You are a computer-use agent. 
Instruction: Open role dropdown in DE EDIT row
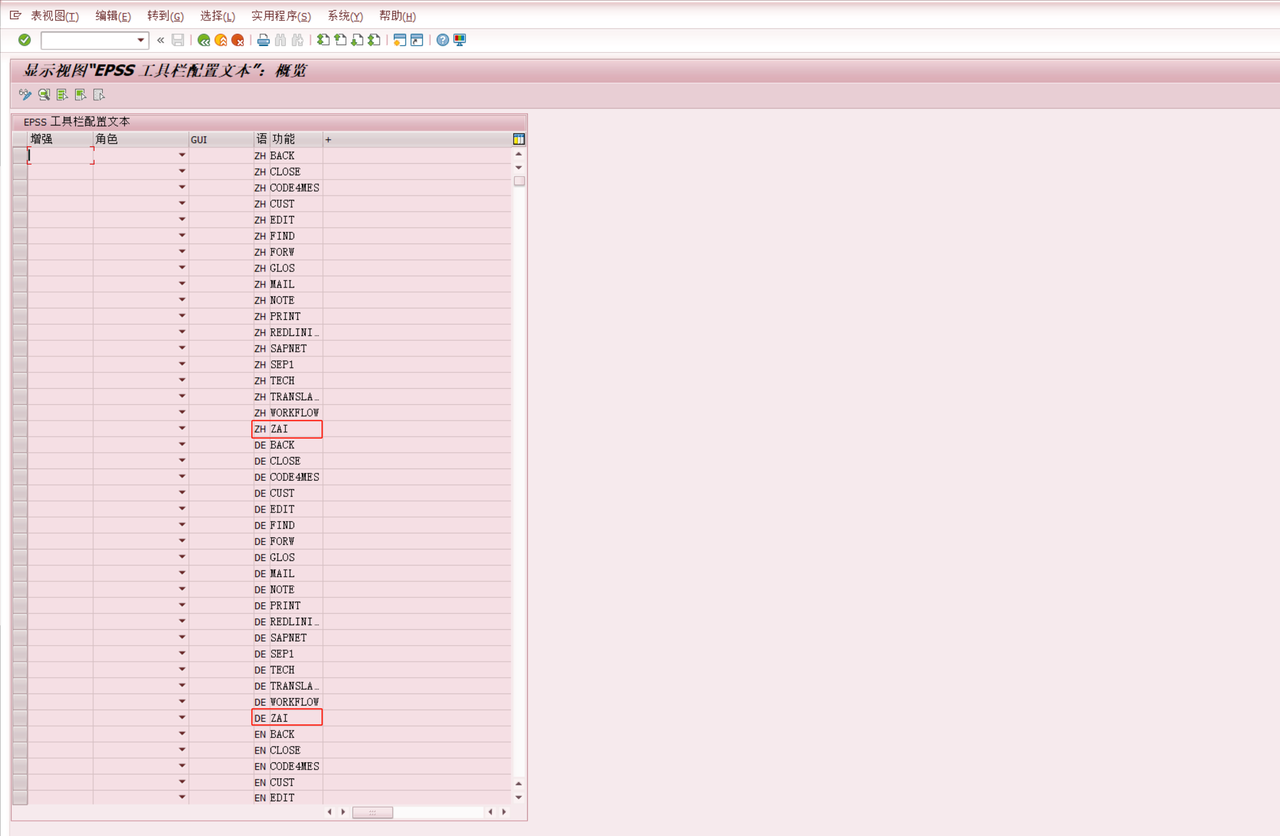click(182, 509)
